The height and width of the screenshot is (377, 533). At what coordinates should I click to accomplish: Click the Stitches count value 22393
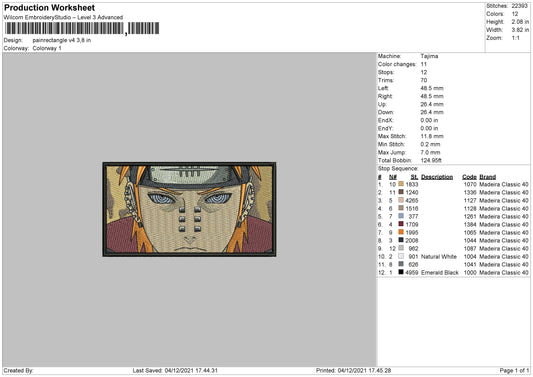tap(519, 6)
